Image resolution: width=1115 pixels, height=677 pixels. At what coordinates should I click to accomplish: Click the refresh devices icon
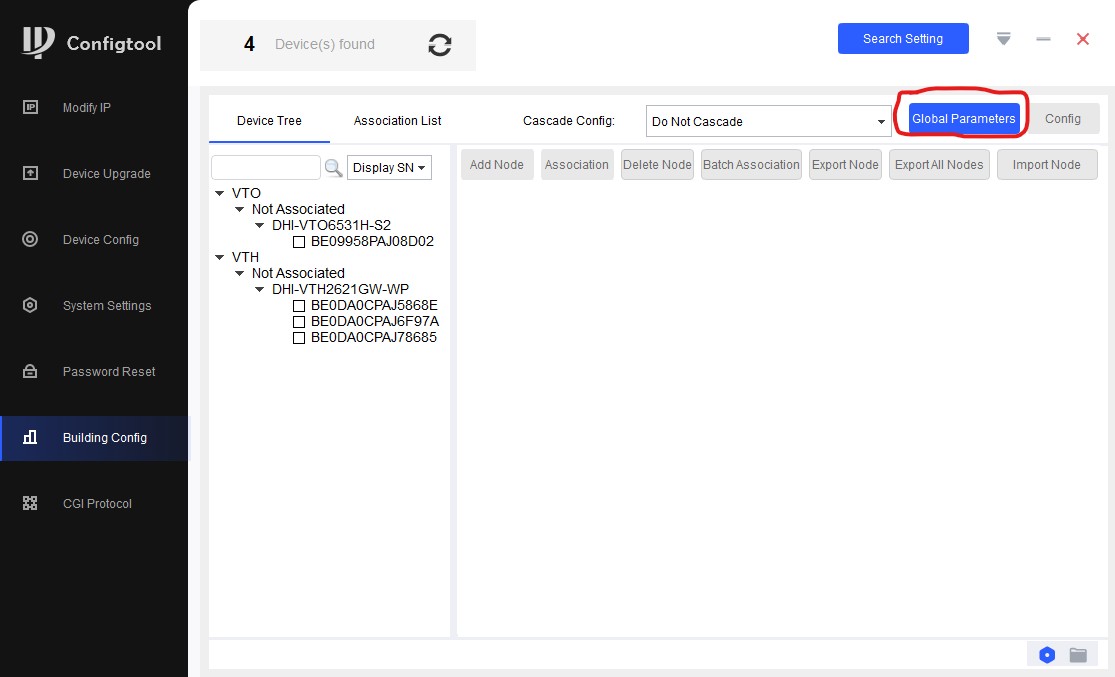[x=439, y=45]
